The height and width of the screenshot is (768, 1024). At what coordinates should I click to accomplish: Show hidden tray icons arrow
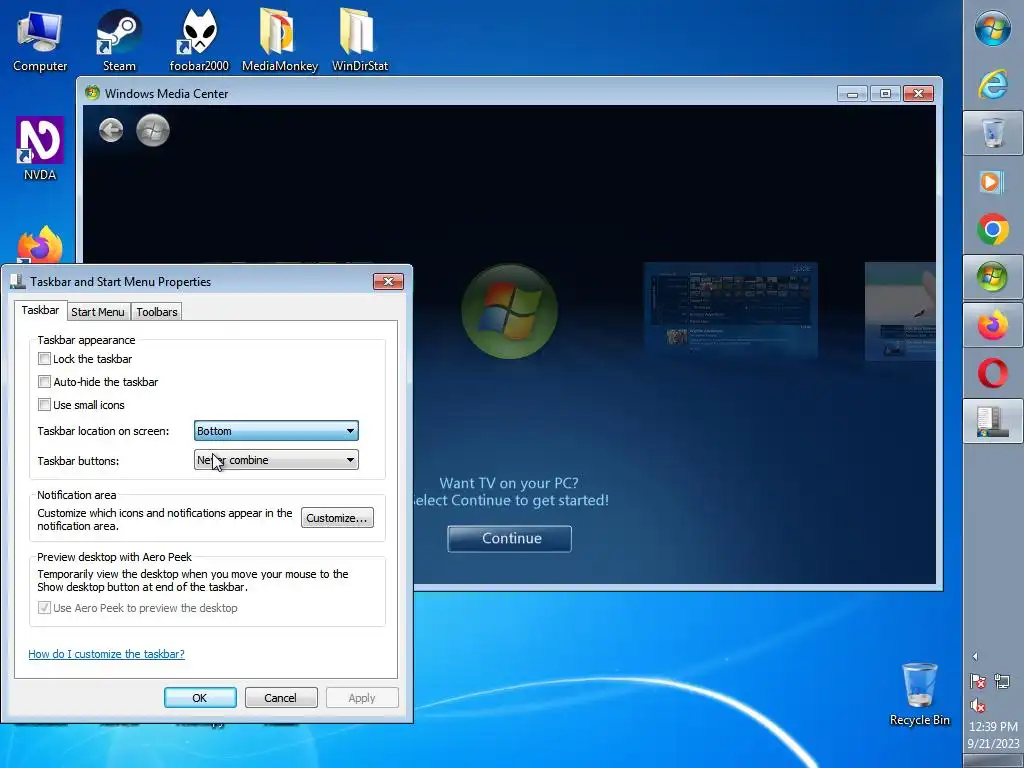pyautogui.click(x=975, y=656)
